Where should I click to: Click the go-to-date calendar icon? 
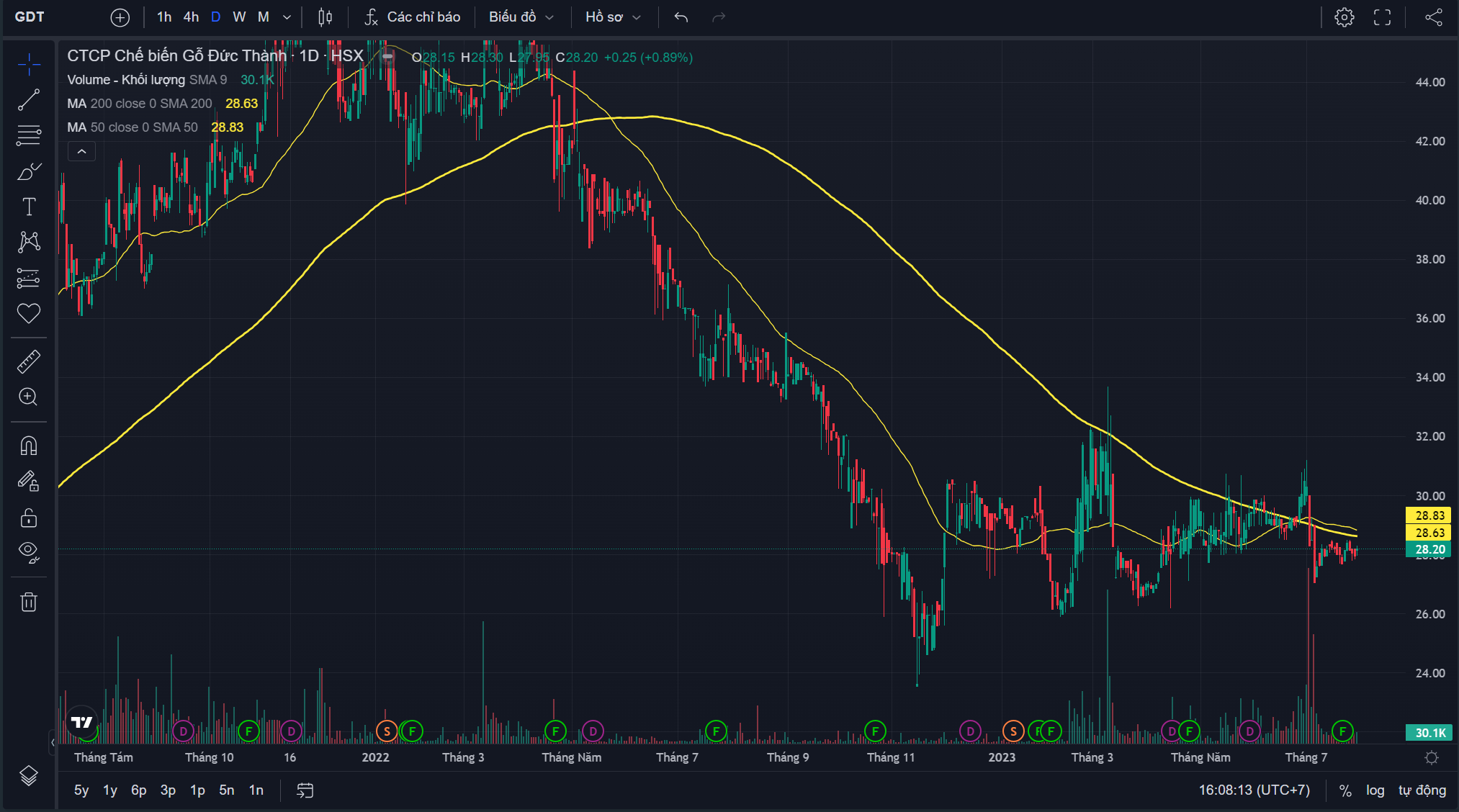(305, 790)
